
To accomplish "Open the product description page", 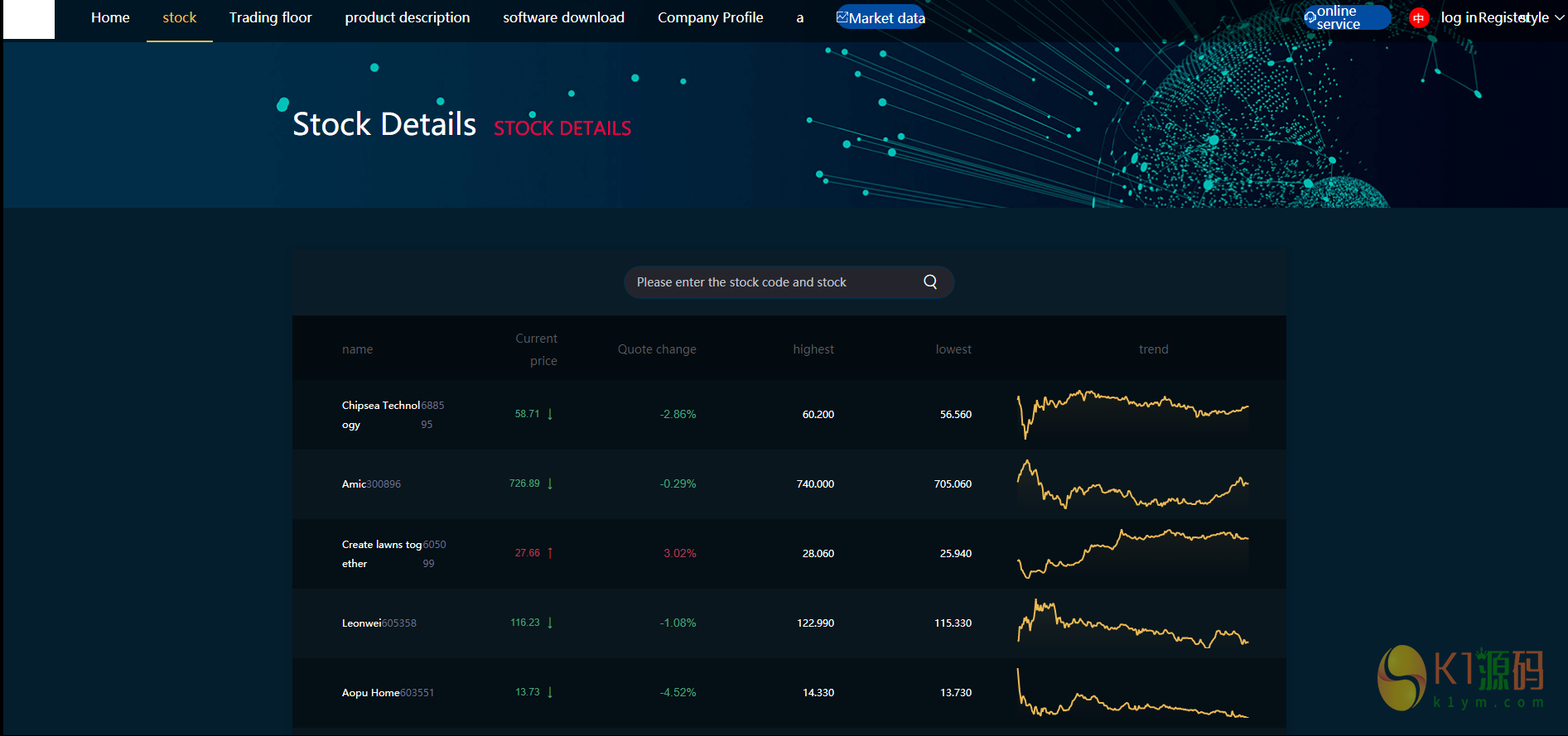I will (408, 17).
